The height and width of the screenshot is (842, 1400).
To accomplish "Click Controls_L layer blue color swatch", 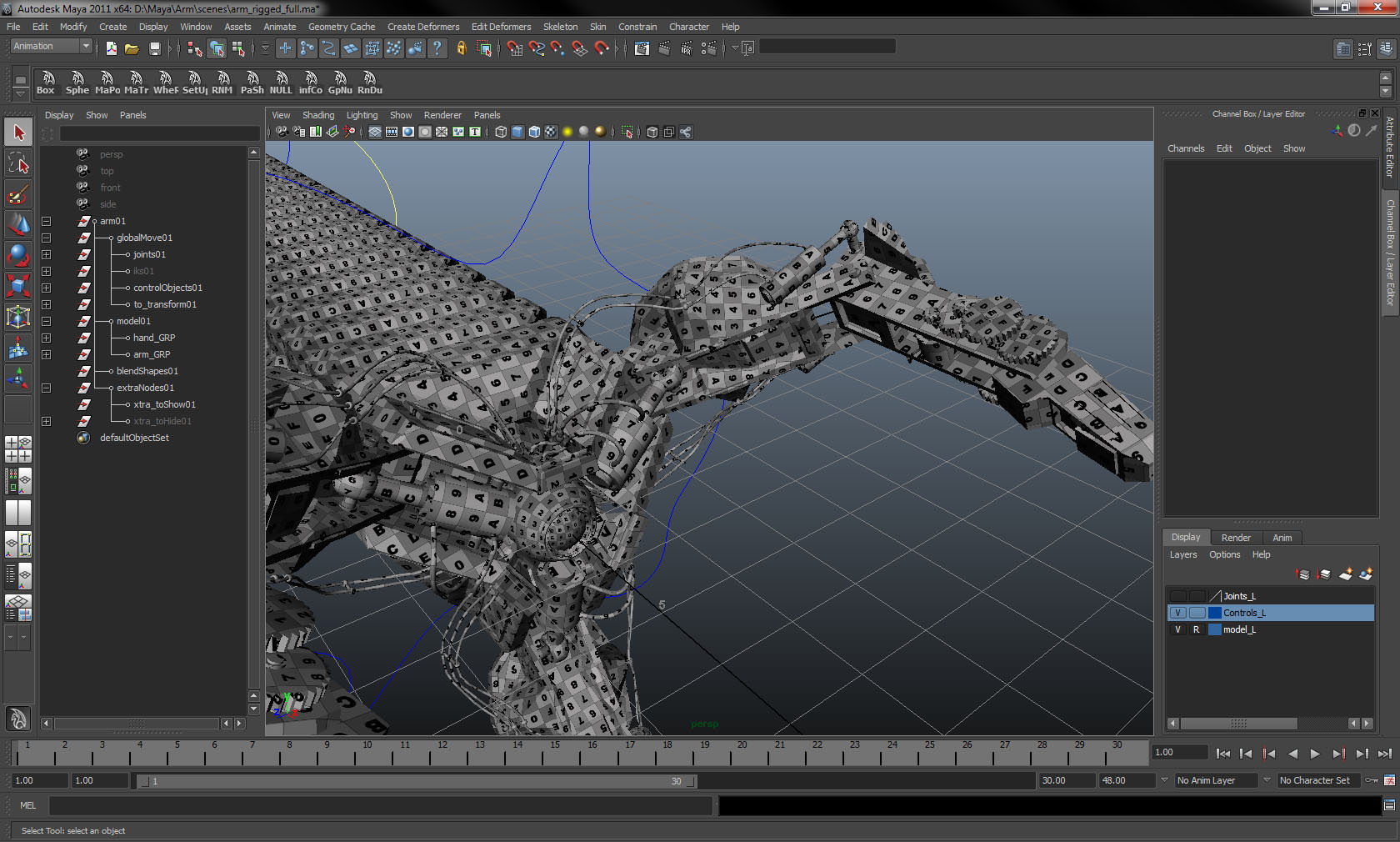I will [1215, 613].
